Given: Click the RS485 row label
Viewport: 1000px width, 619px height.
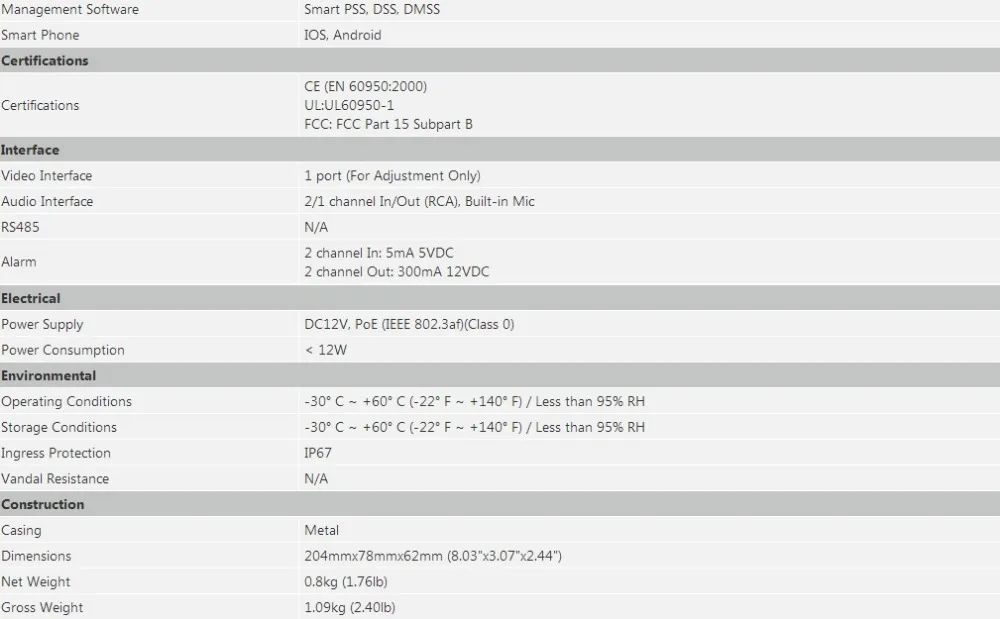Looking at the screenshot, I should point(20,227).
